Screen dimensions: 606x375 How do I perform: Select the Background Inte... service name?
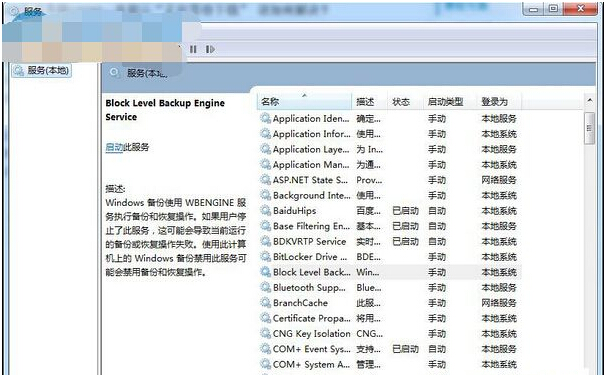pos(312,195)
